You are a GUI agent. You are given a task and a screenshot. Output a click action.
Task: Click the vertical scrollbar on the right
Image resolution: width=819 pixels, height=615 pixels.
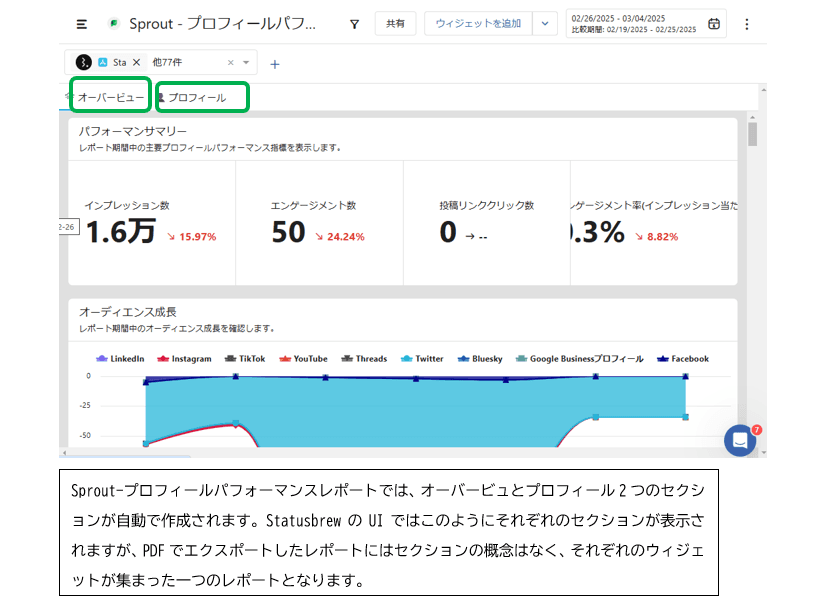(752, 135)
